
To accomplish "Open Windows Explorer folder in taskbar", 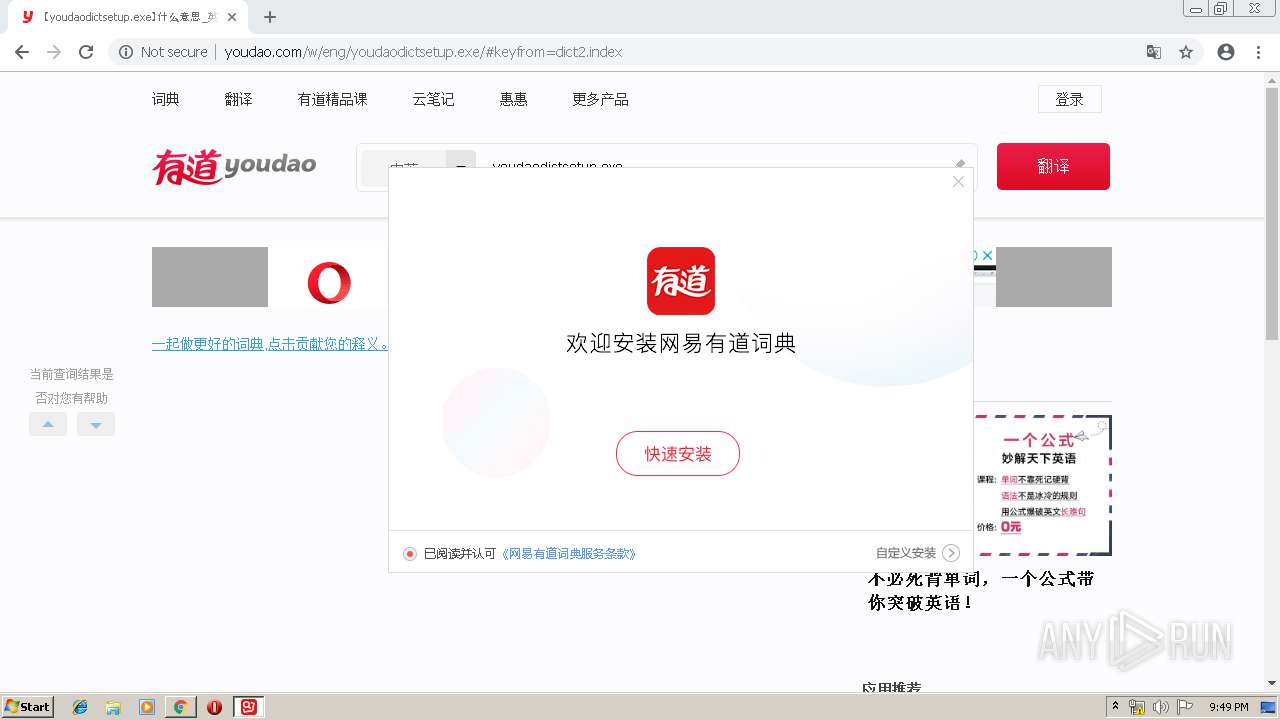I will [x=113, y=707].
